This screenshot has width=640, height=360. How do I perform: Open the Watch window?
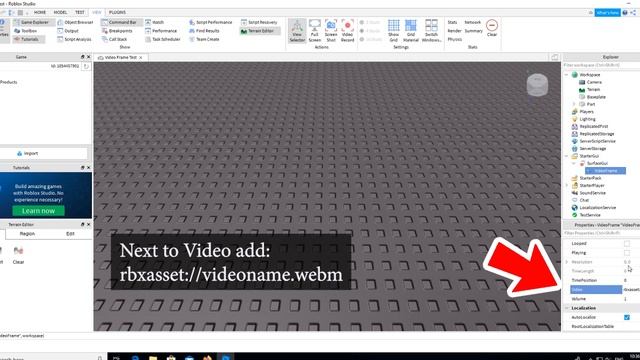[x=155, y=22]
